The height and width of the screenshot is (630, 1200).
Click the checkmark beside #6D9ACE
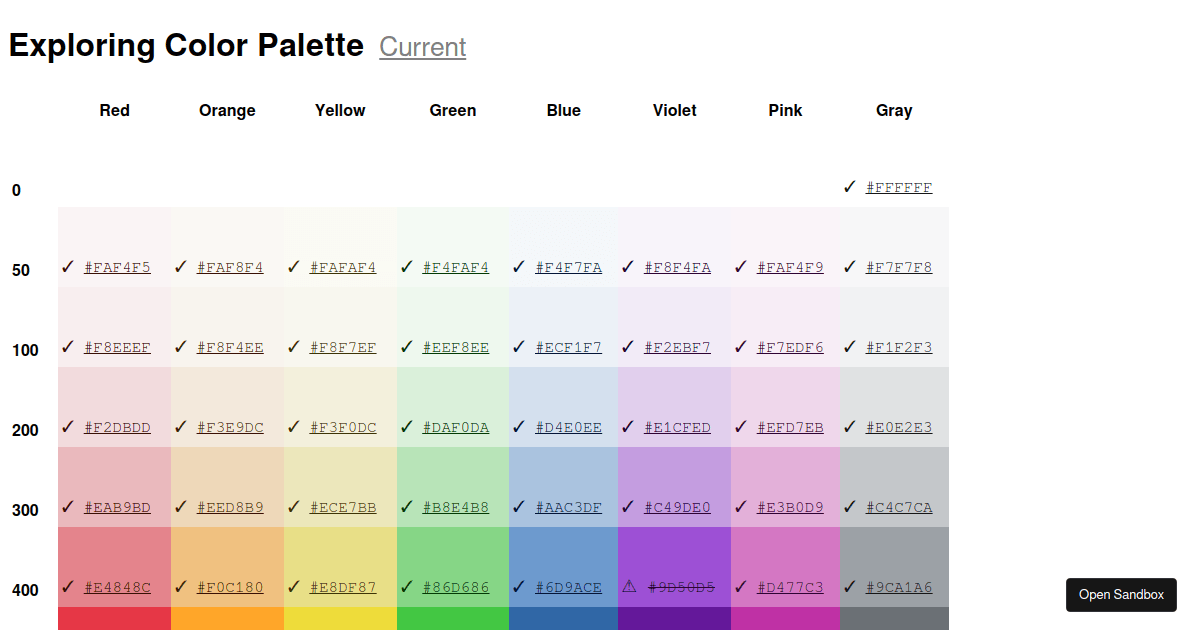tap(518, 587)
